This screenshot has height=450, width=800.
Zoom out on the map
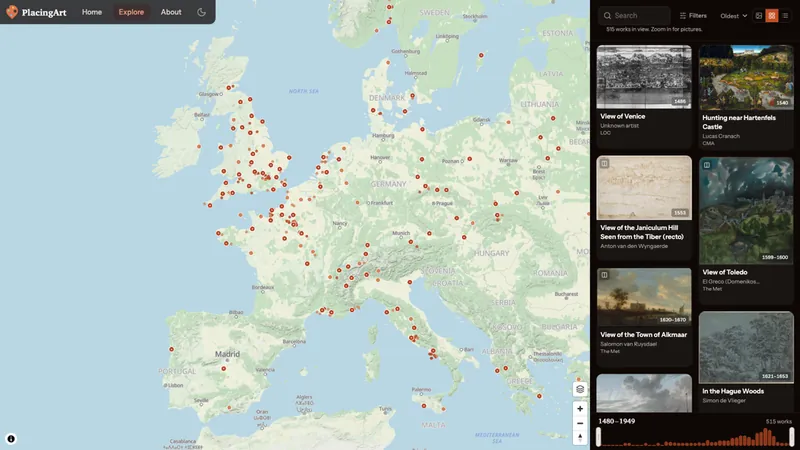click(580, 423)
